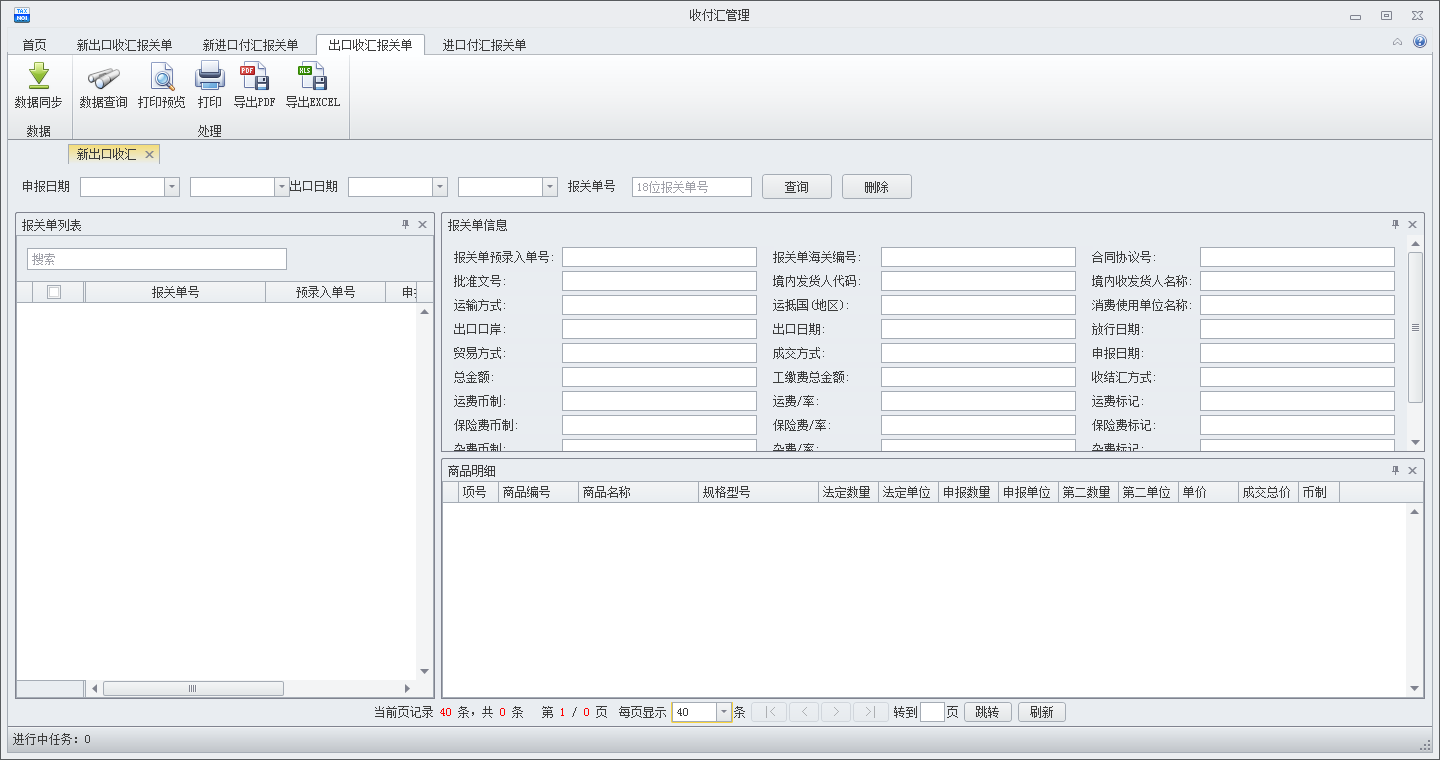Screen dimensions: 1440x760
Task: Go to first page navigation button
Action: click(769, 712)
